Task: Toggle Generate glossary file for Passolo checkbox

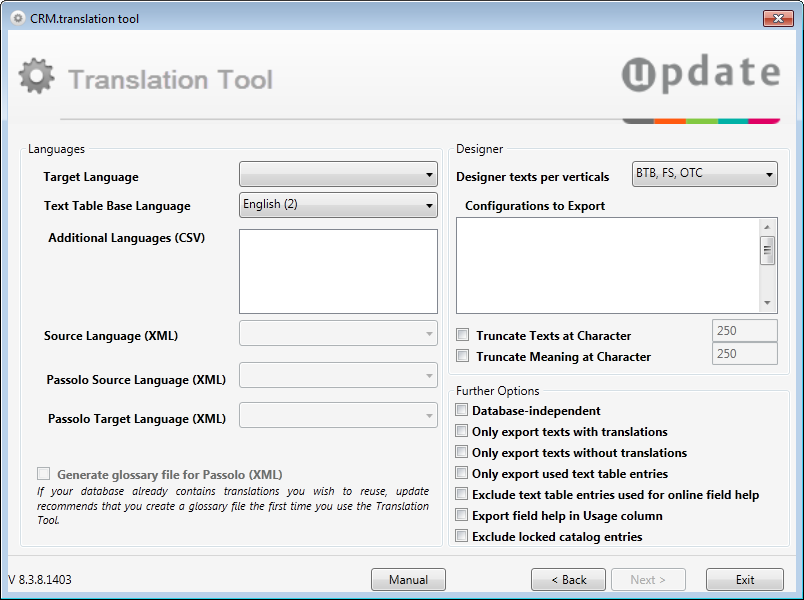Action: (44, 473)
